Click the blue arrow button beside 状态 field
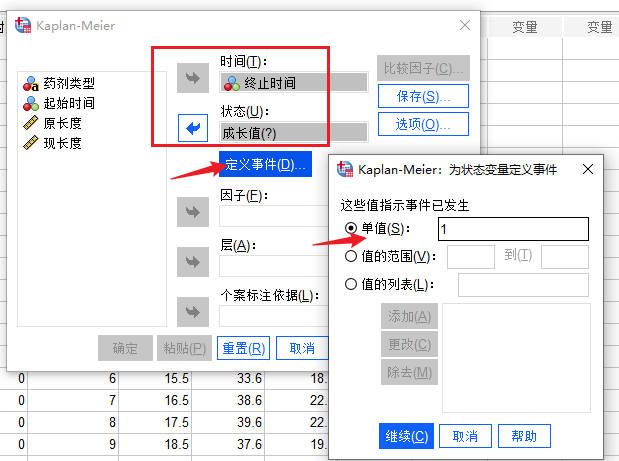The image size is (619, 461). click(x=193, y=128)
